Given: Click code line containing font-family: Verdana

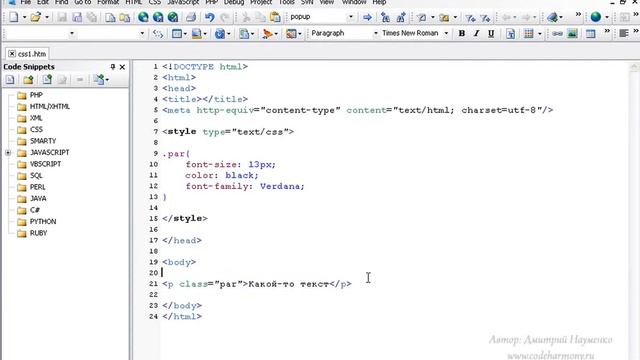Looking at the screenshot, I should [245, 186].
